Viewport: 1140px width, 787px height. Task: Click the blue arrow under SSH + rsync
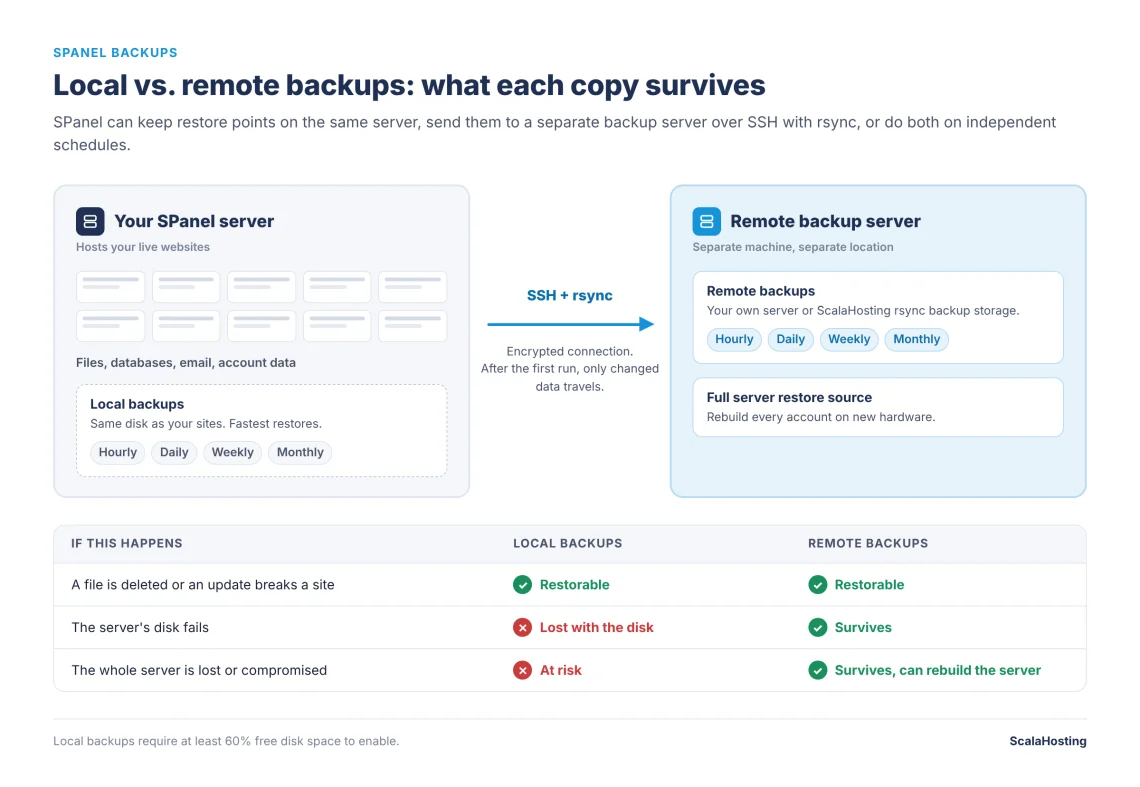pos(570,324)
